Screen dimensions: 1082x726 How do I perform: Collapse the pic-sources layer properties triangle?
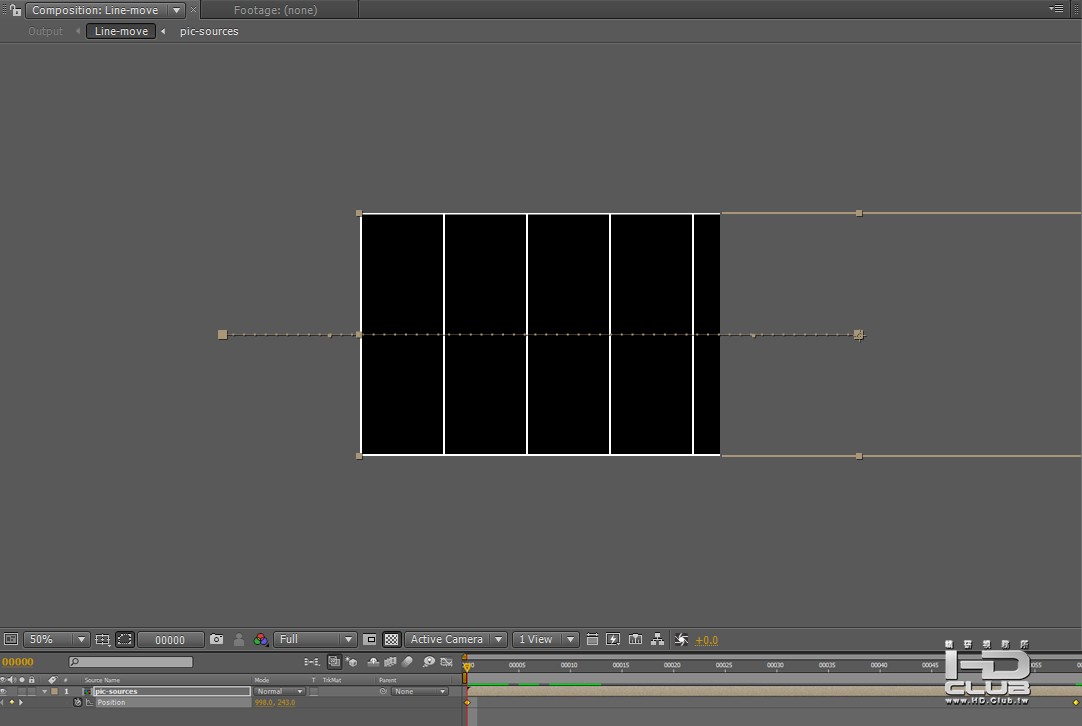[x=44, y=691]
